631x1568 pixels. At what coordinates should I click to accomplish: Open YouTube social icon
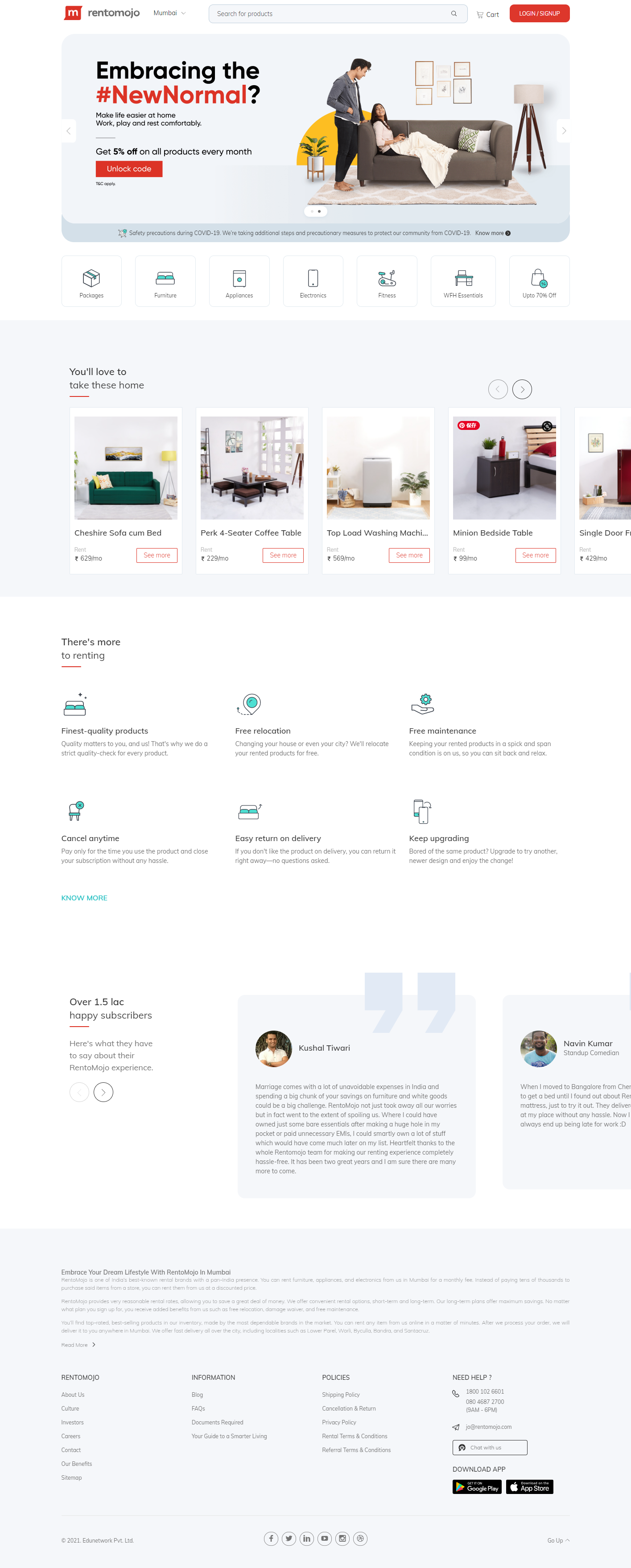tap(324, 1538)
